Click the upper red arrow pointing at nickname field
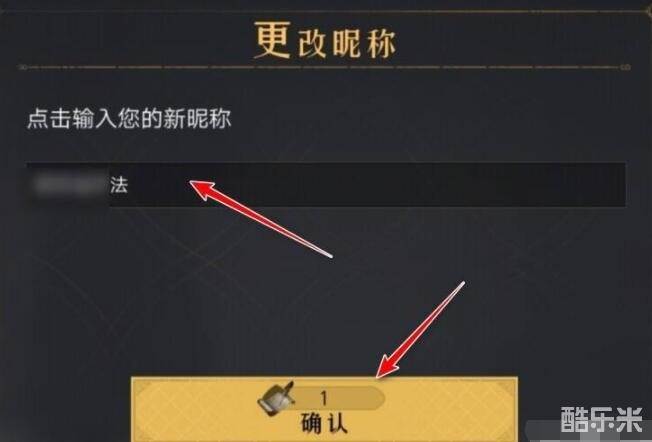 [x=261, y=219]
